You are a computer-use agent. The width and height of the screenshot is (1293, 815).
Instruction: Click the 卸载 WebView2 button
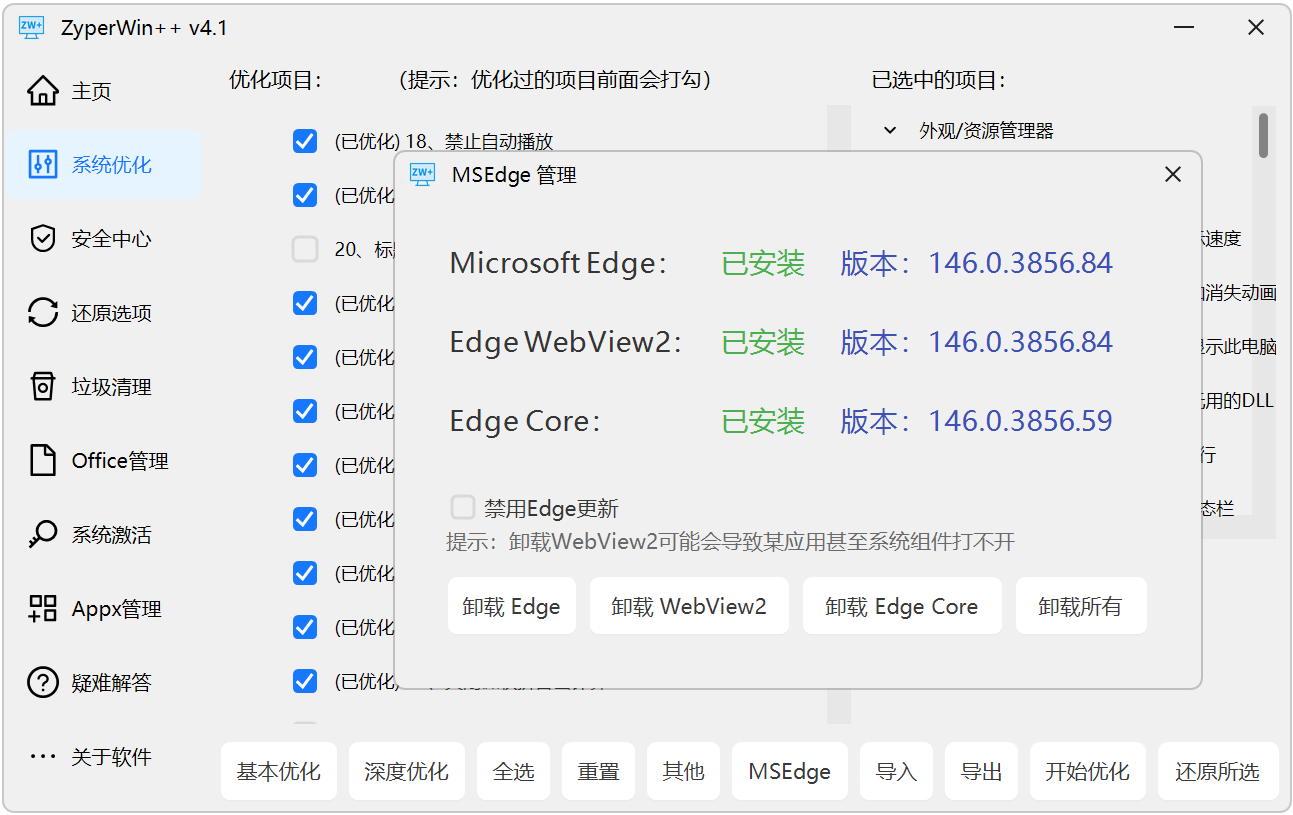click(689, 606)
